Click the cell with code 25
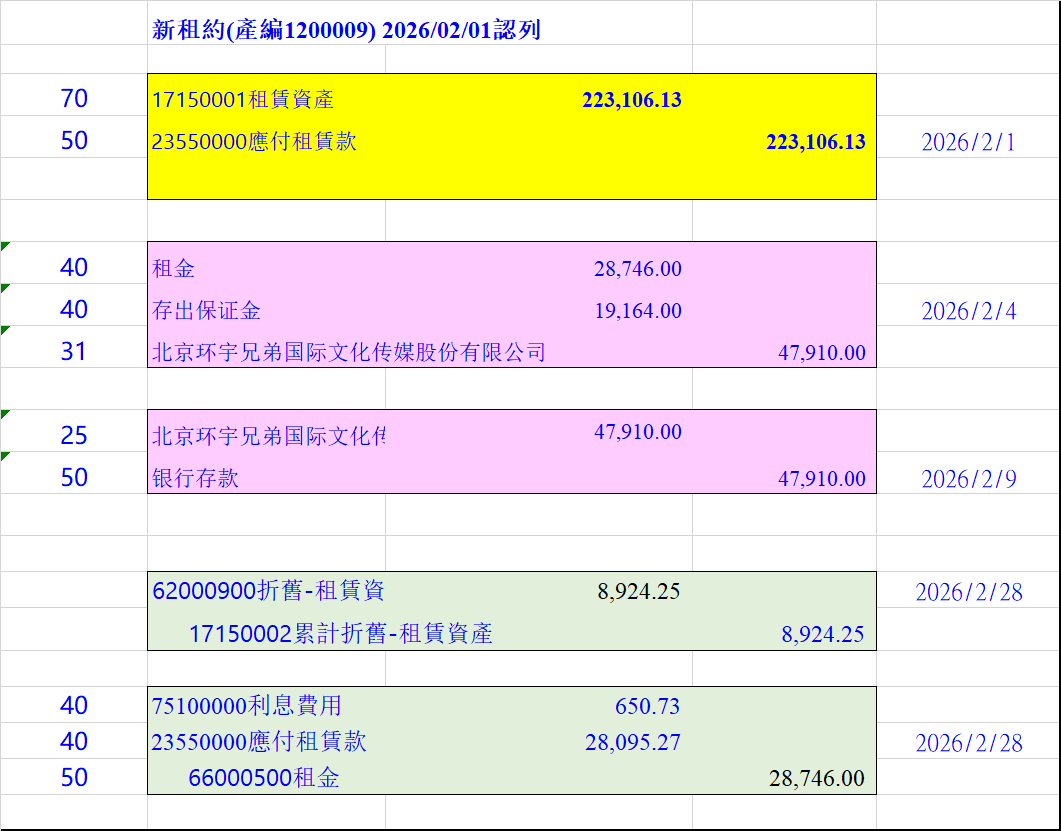 pos(74,436)
